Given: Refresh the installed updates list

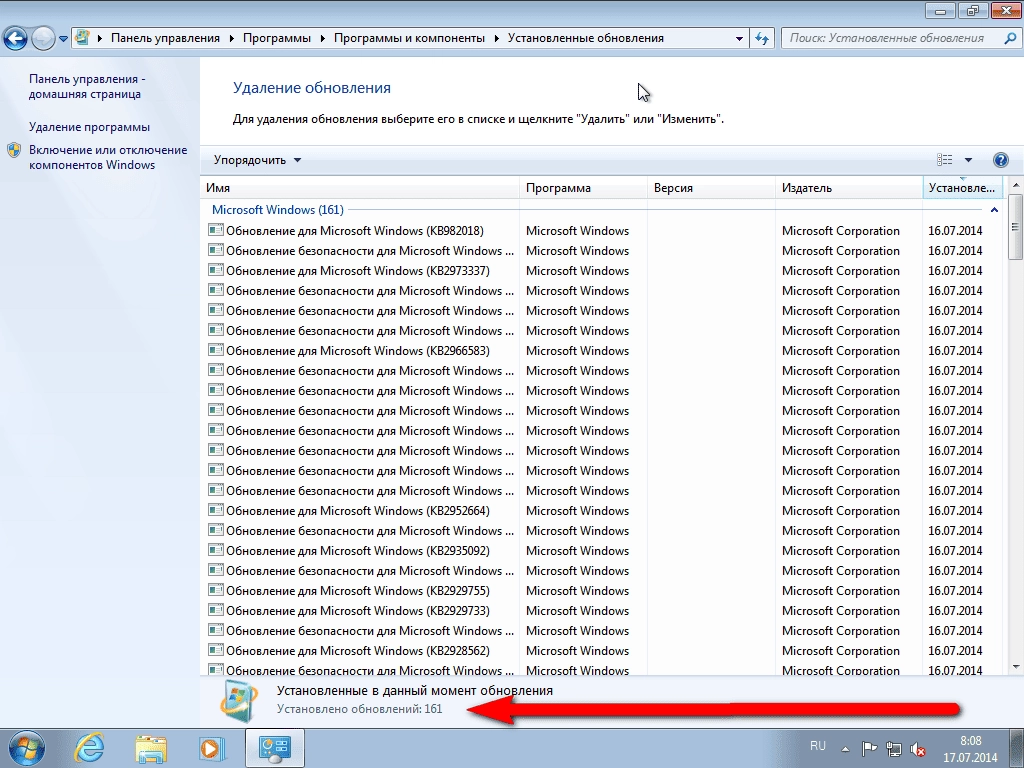Looking at the screenshot, I should [x=761, y=39].
